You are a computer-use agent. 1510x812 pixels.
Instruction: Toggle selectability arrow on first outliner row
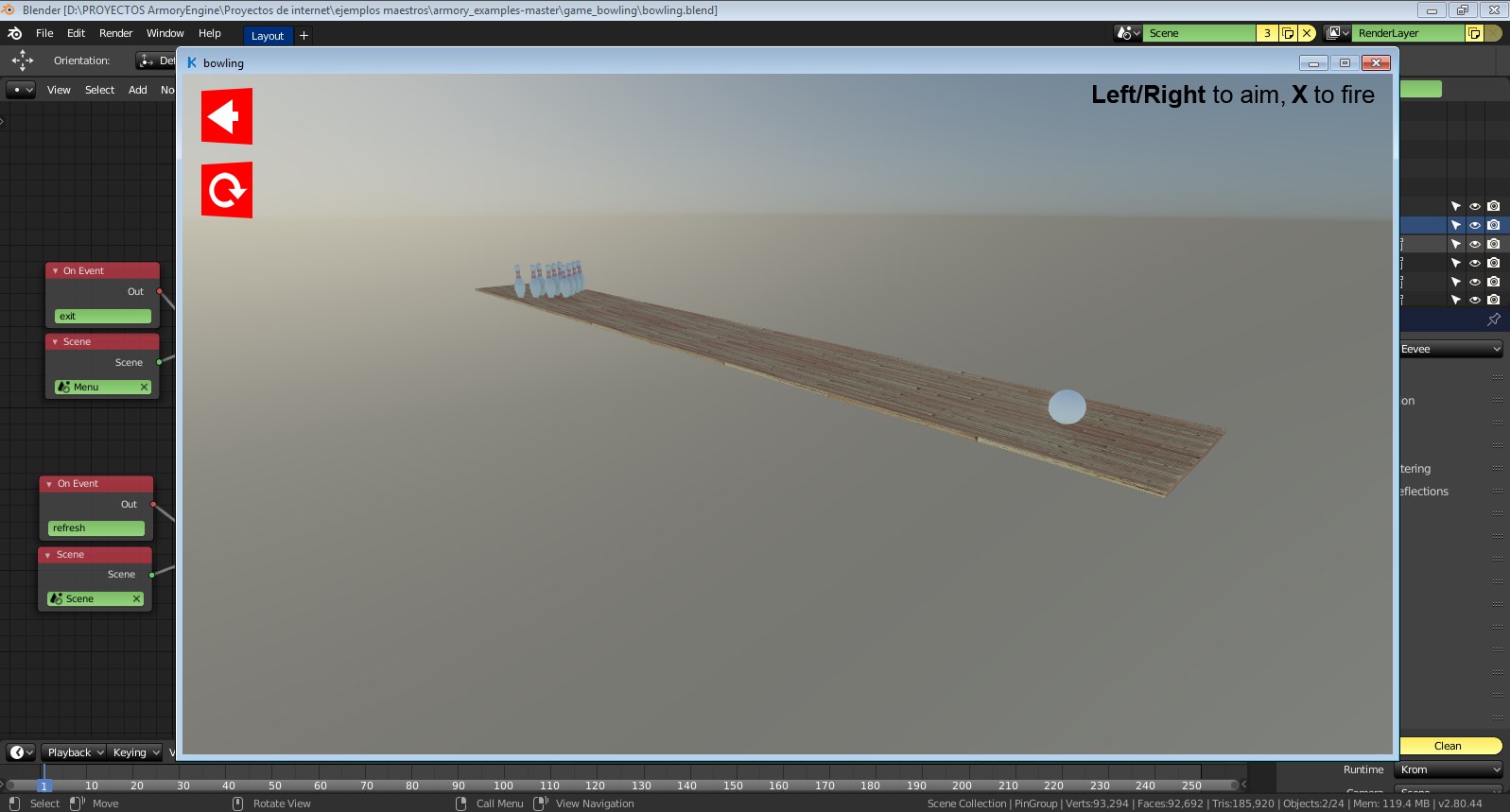(1456, 206)
